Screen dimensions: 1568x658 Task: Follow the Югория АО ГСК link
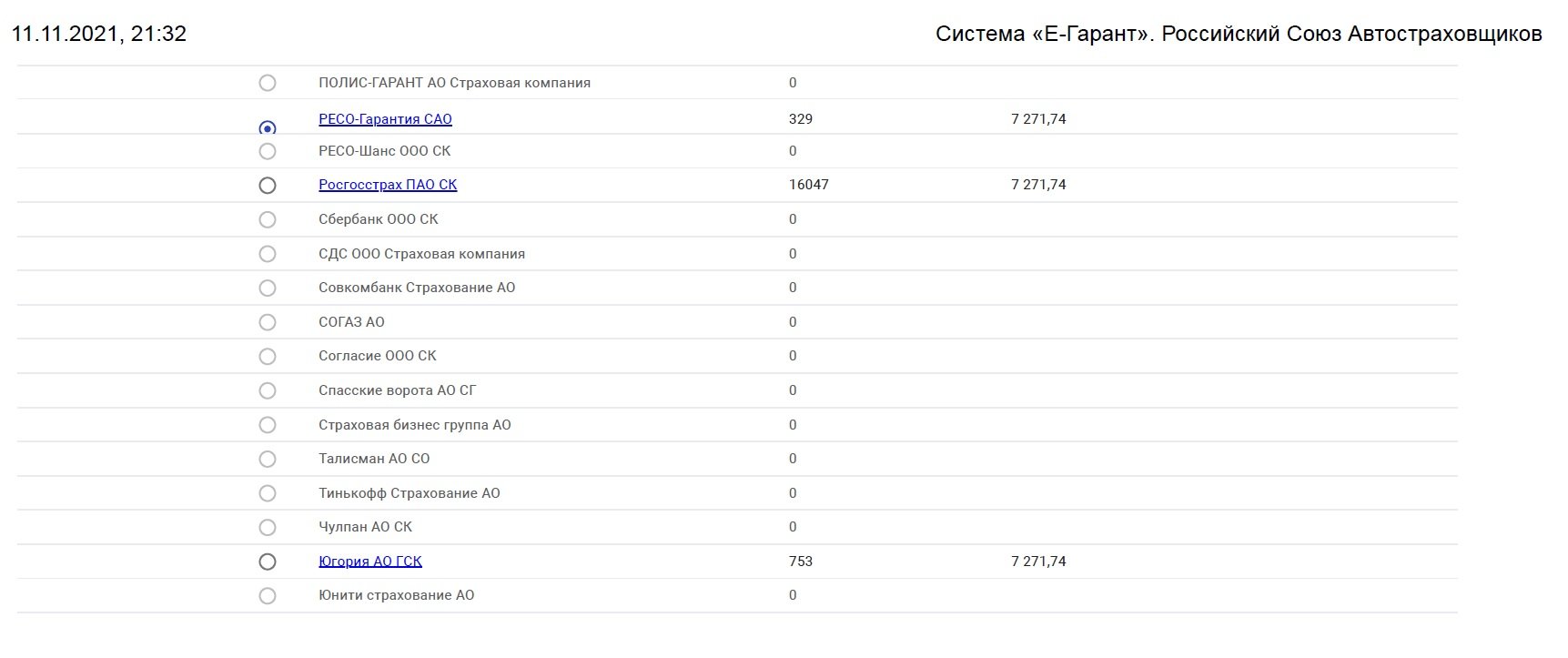pos(370,562)
